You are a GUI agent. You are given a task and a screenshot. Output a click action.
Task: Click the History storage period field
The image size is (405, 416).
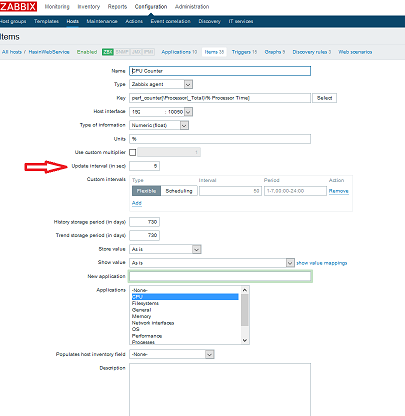144,222
